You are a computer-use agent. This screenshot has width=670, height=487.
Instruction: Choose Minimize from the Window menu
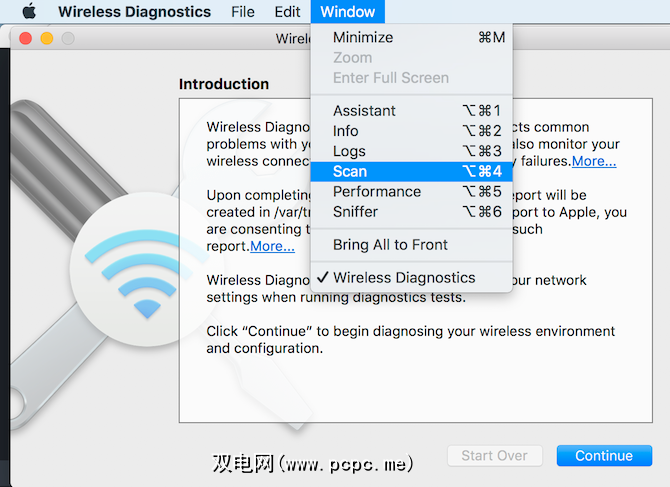click(x=363, y=37)
